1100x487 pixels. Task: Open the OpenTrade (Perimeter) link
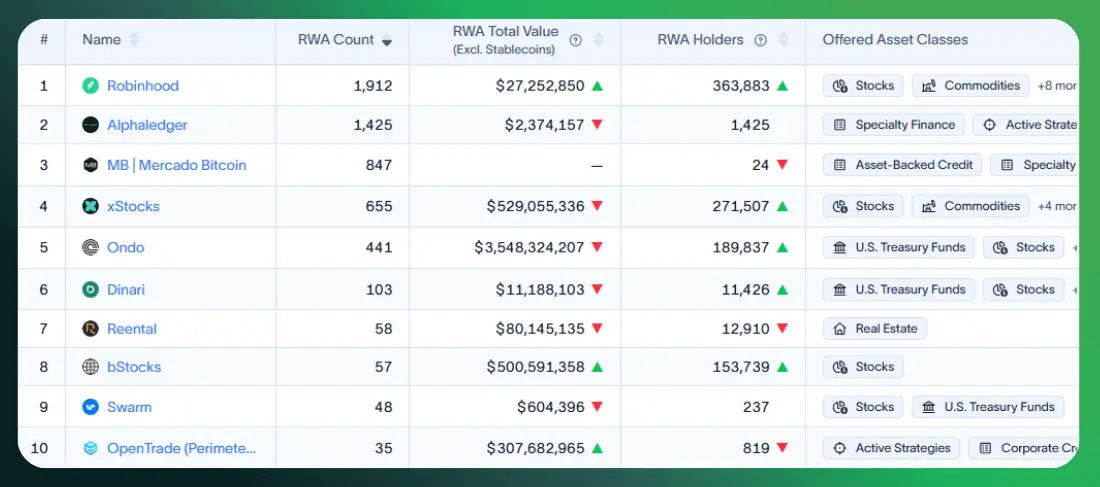pos(182,448)
